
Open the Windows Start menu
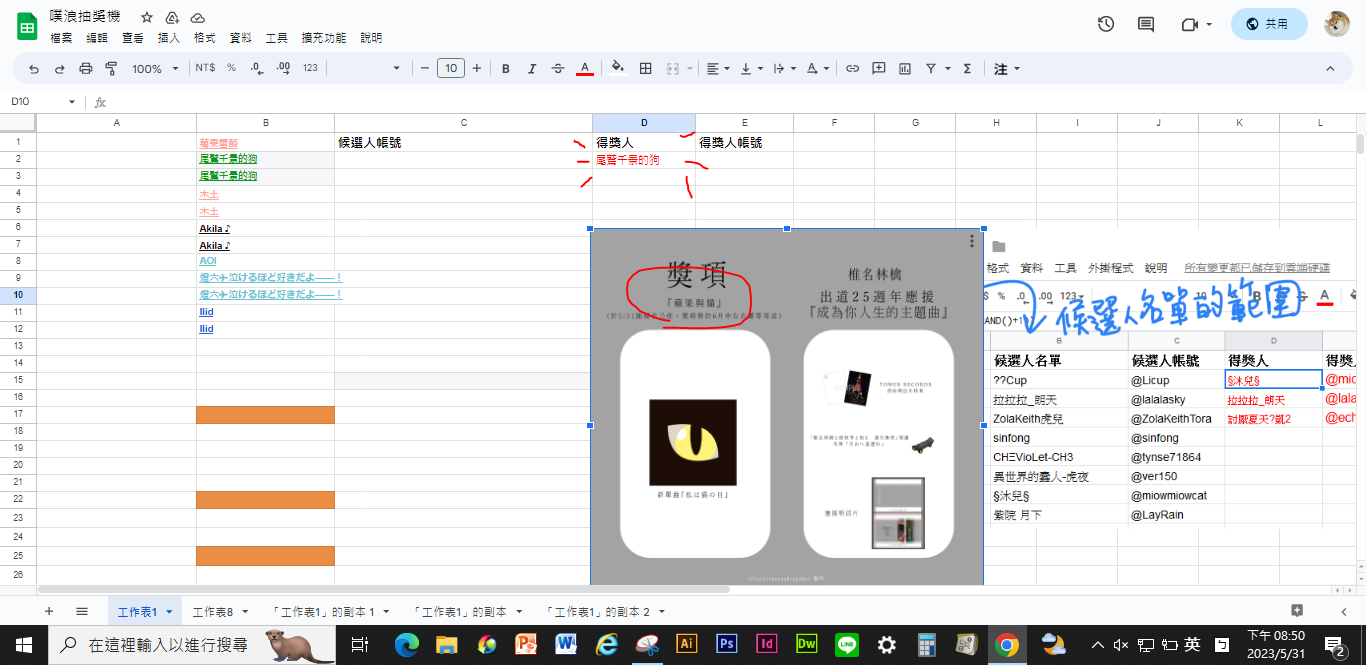coord(23,645)
